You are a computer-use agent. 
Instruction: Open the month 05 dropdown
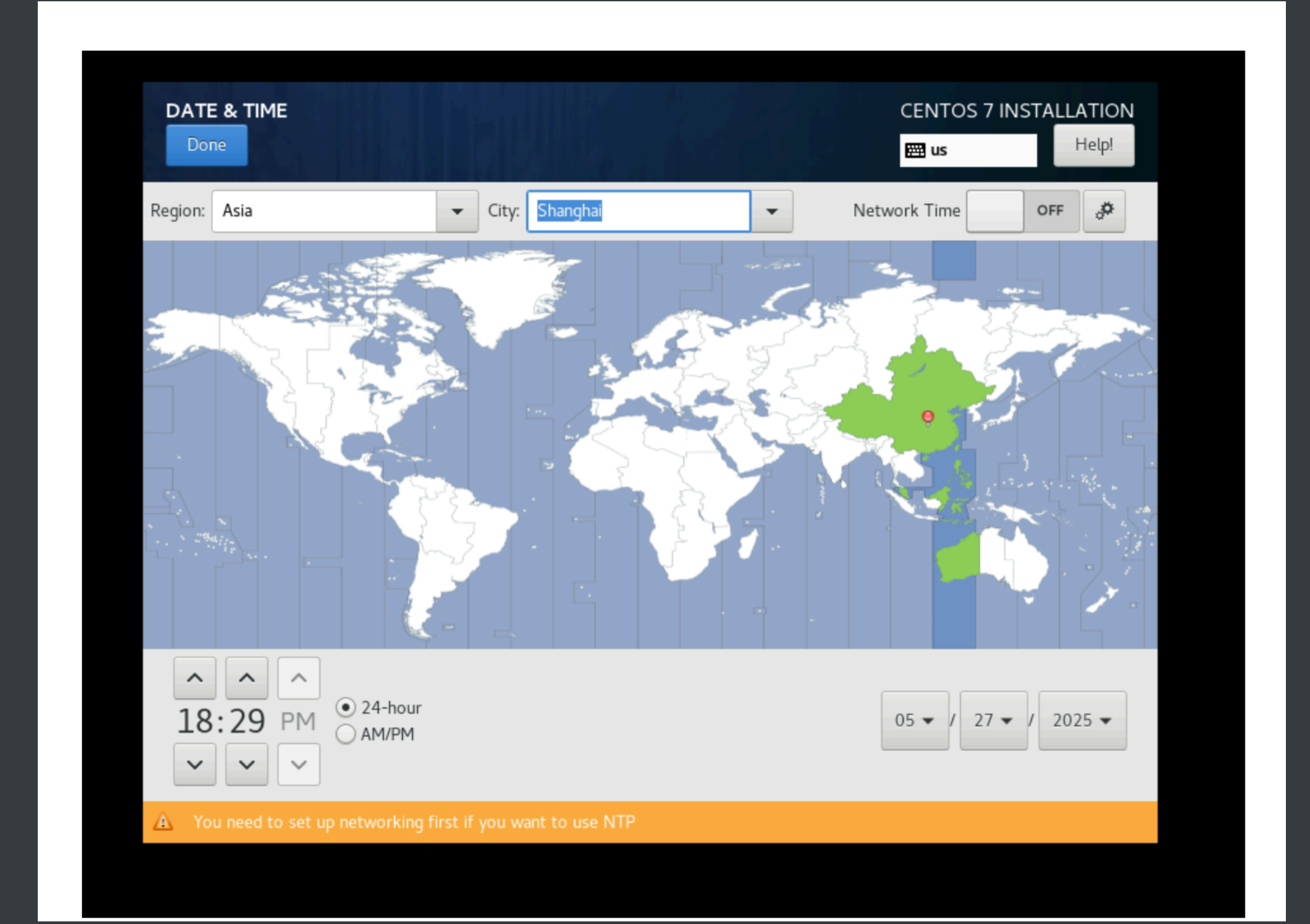pyautogui.click(x=915, y=720)
